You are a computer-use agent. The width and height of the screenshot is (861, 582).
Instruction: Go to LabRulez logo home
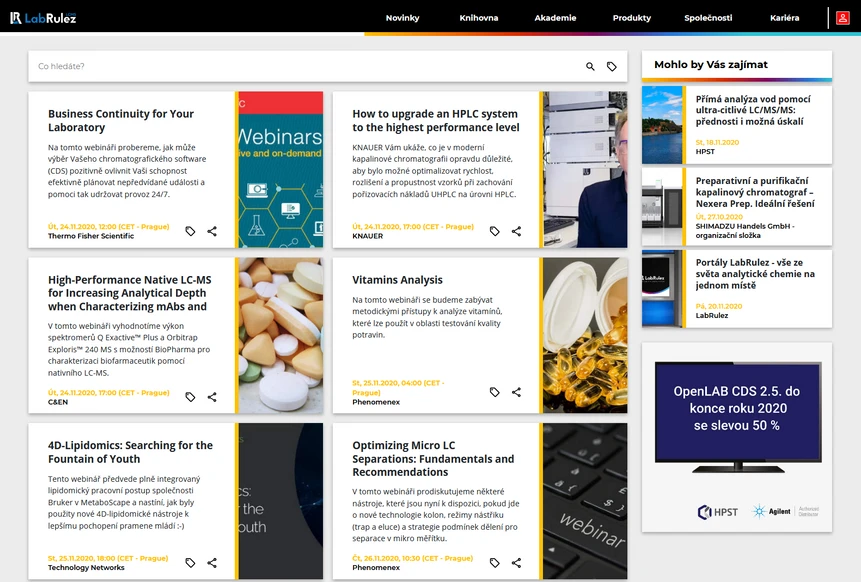[43, 18]
